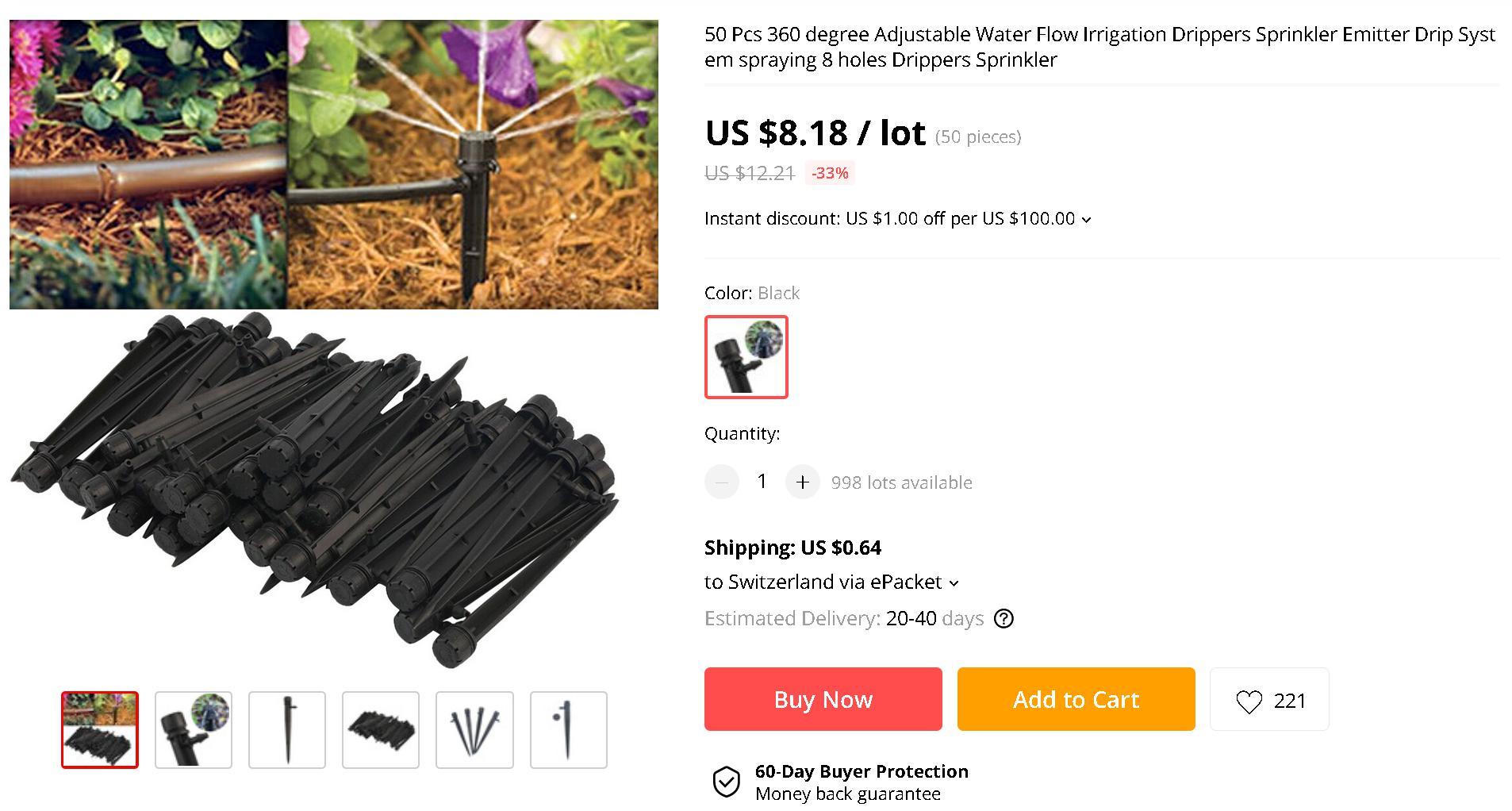Click the estimated delivery help question mark
The width and height of the screenshot is (1512, 811).
coord(1004,618)
